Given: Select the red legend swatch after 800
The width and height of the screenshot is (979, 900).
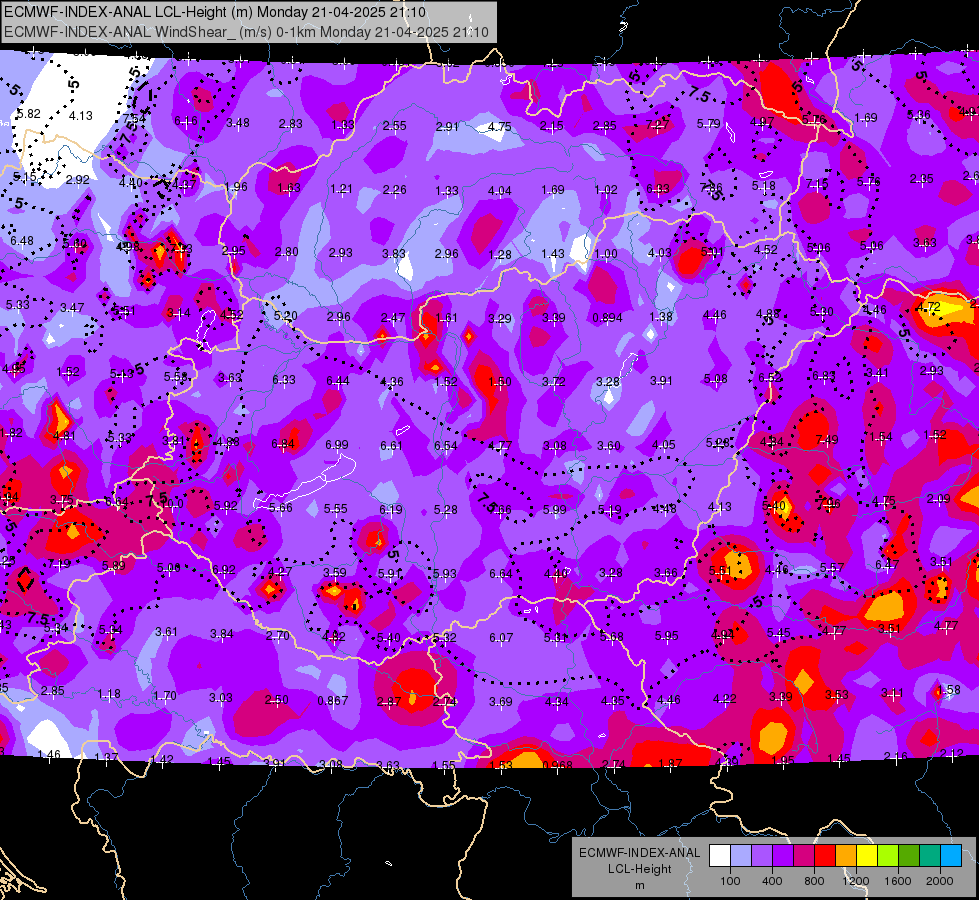Looking at the screenshot, I should (x=825, y=856).
